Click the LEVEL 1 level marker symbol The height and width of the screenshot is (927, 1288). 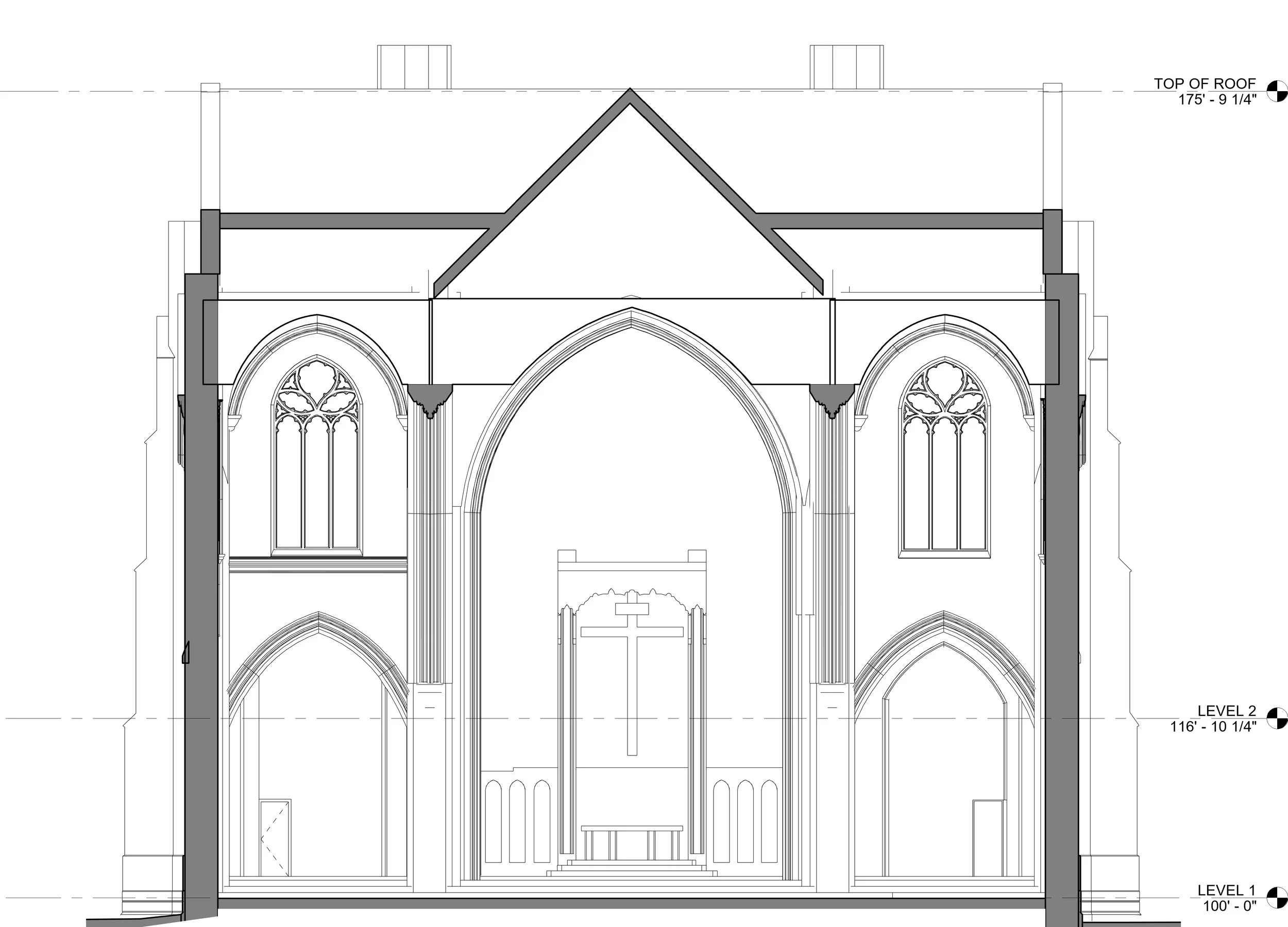coord(1278,898)
